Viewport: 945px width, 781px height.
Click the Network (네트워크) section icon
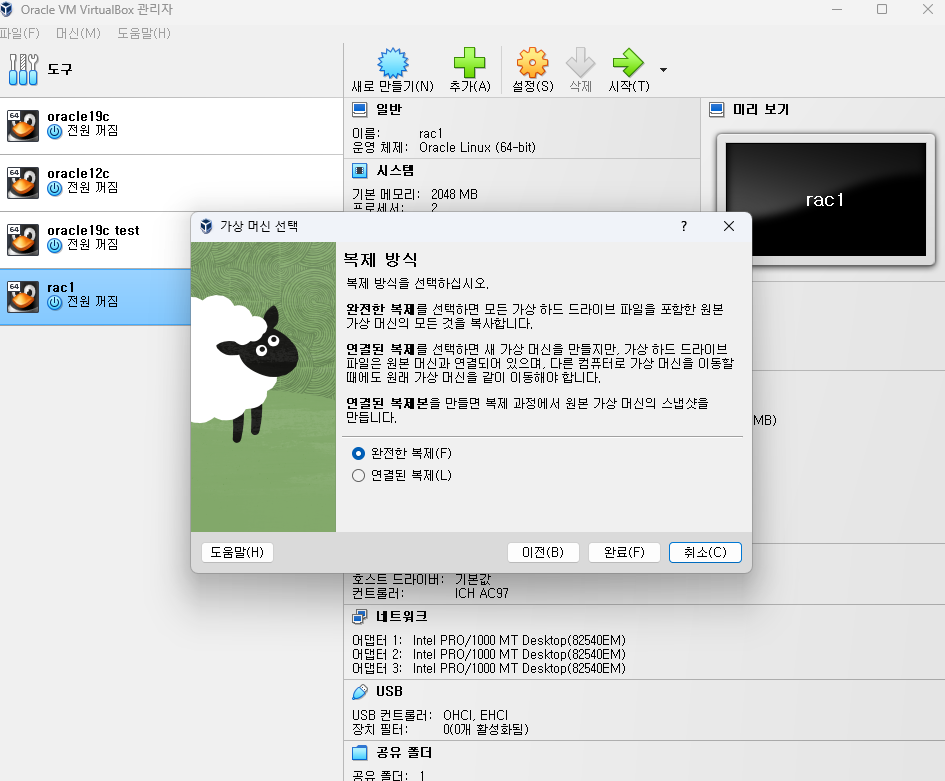360,616
